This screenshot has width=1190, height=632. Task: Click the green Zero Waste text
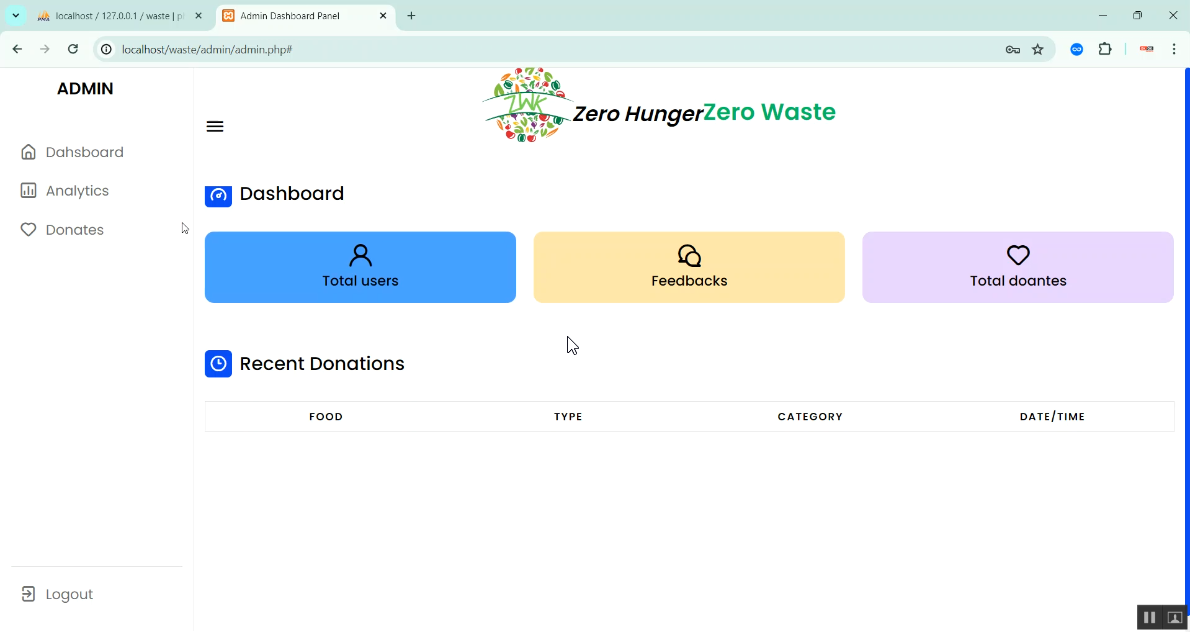coord(770,112)
